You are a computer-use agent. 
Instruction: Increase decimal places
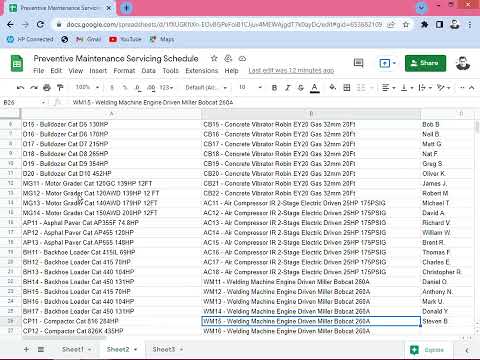(x=151, y=88)
